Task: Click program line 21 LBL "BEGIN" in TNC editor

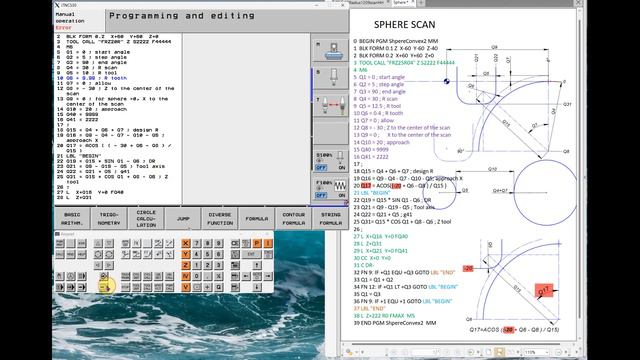Action: point(79,156)
